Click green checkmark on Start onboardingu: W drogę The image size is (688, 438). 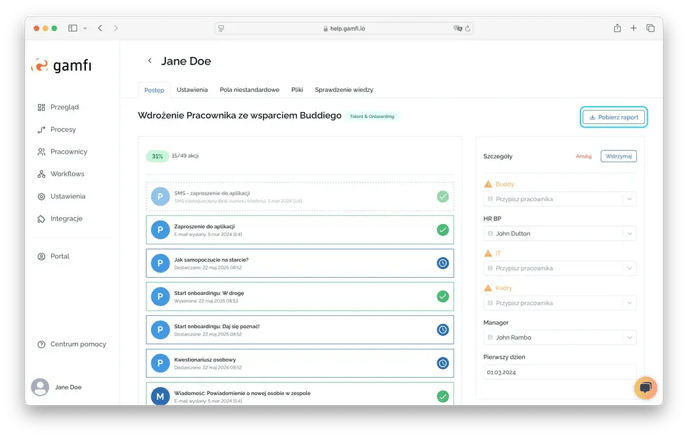point(442,296)
